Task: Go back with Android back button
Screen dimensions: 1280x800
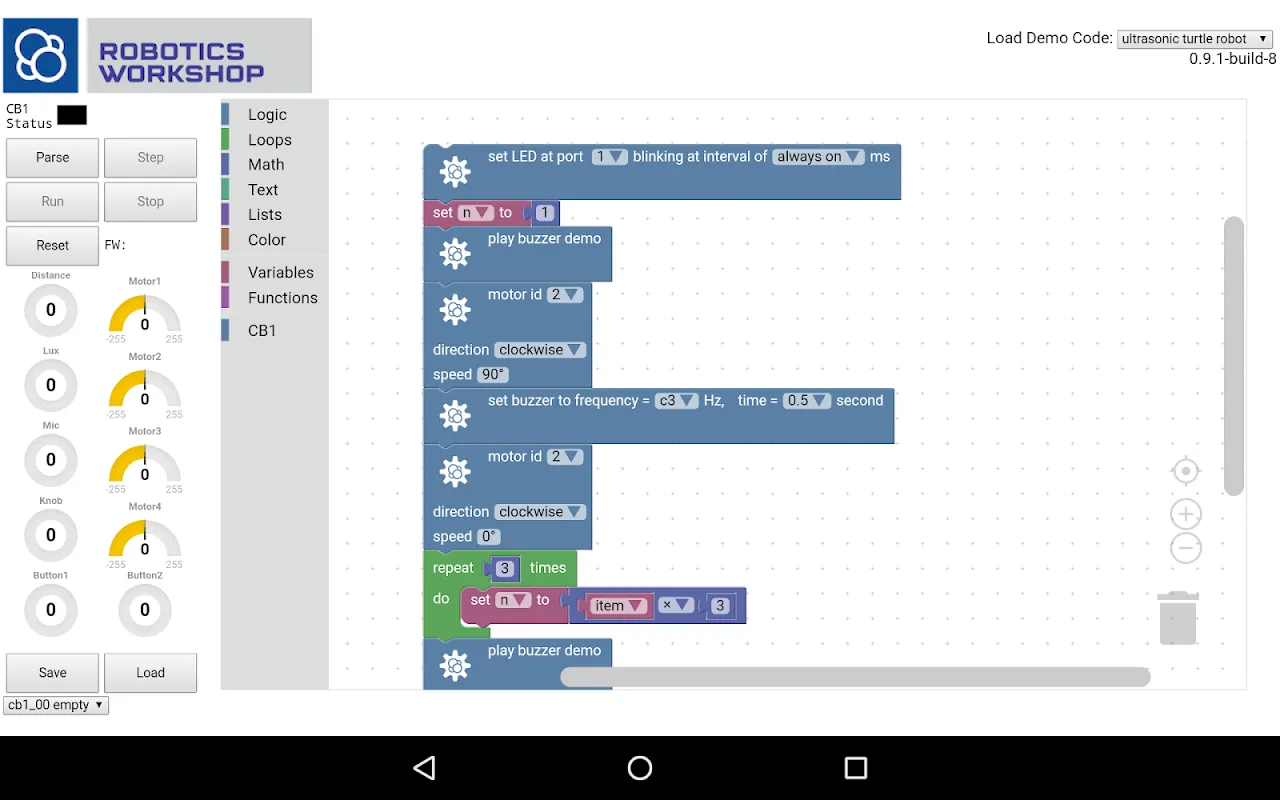Action: pos(424,768)
